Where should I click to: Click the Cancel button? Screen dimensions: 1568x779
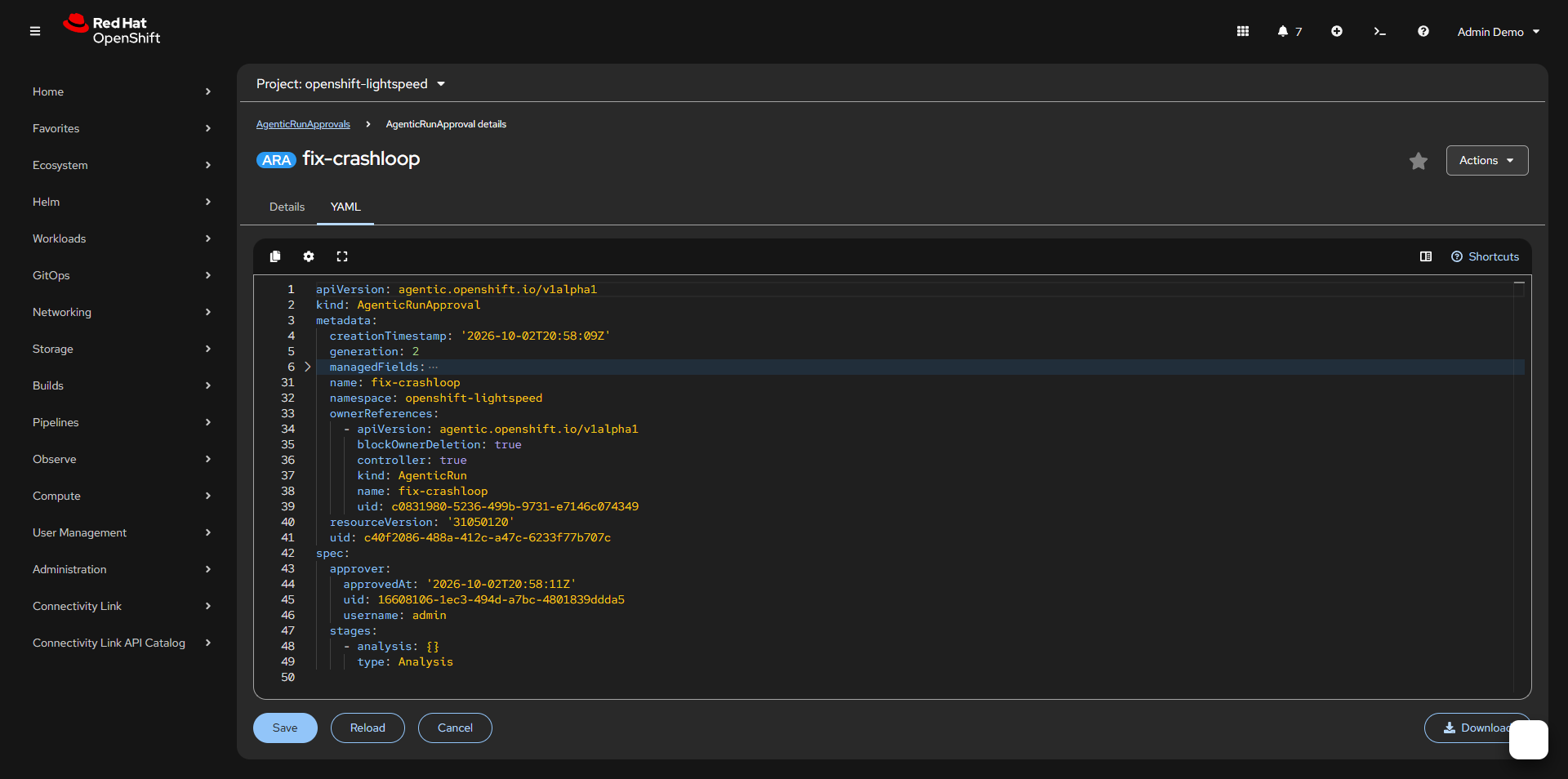coord(455,728)
